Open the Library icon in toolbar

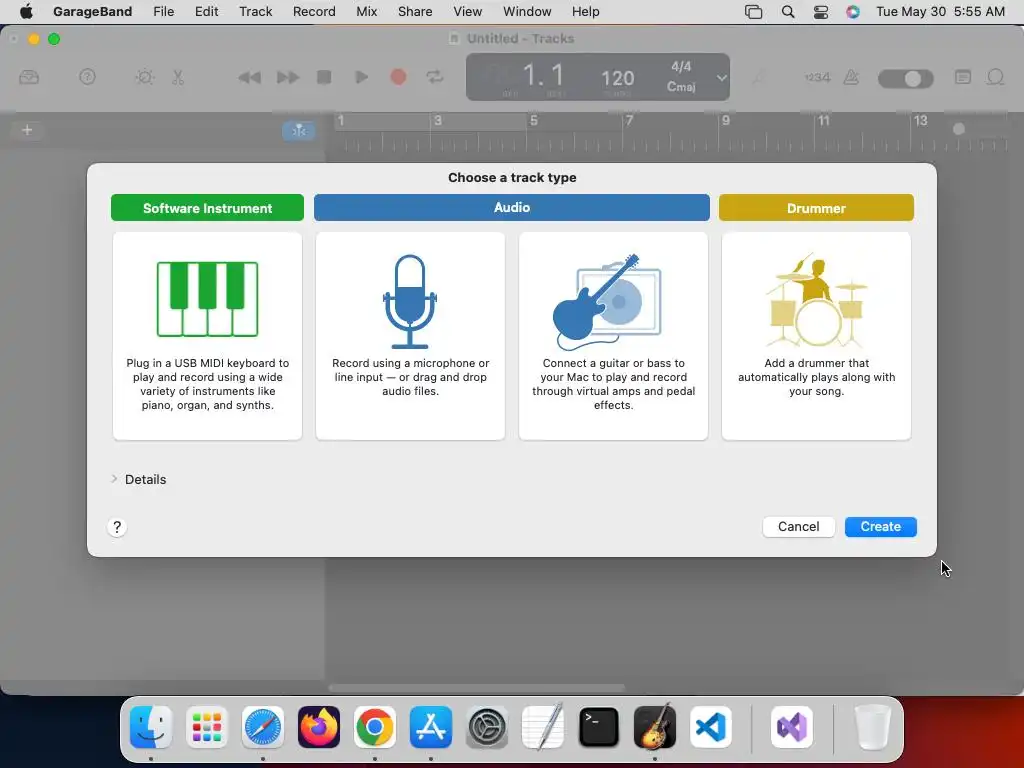(29, 77)
